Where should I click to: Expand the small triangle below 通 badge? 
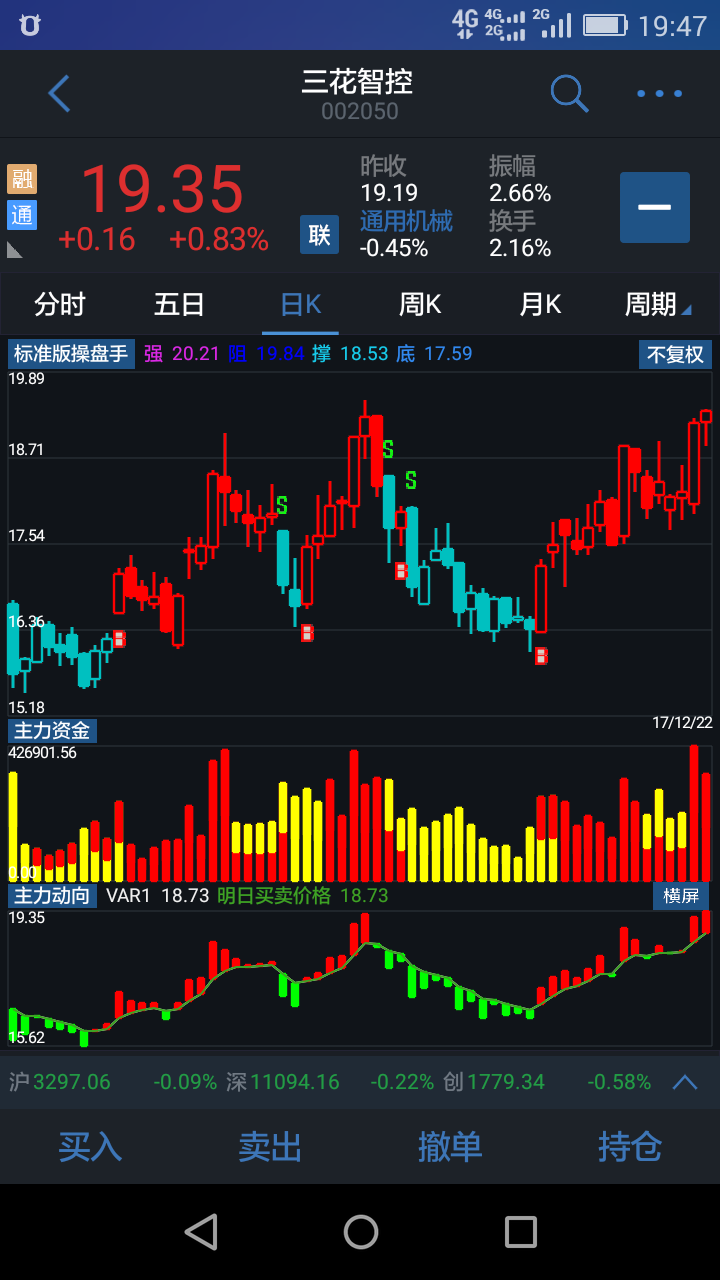coord(14,249)
